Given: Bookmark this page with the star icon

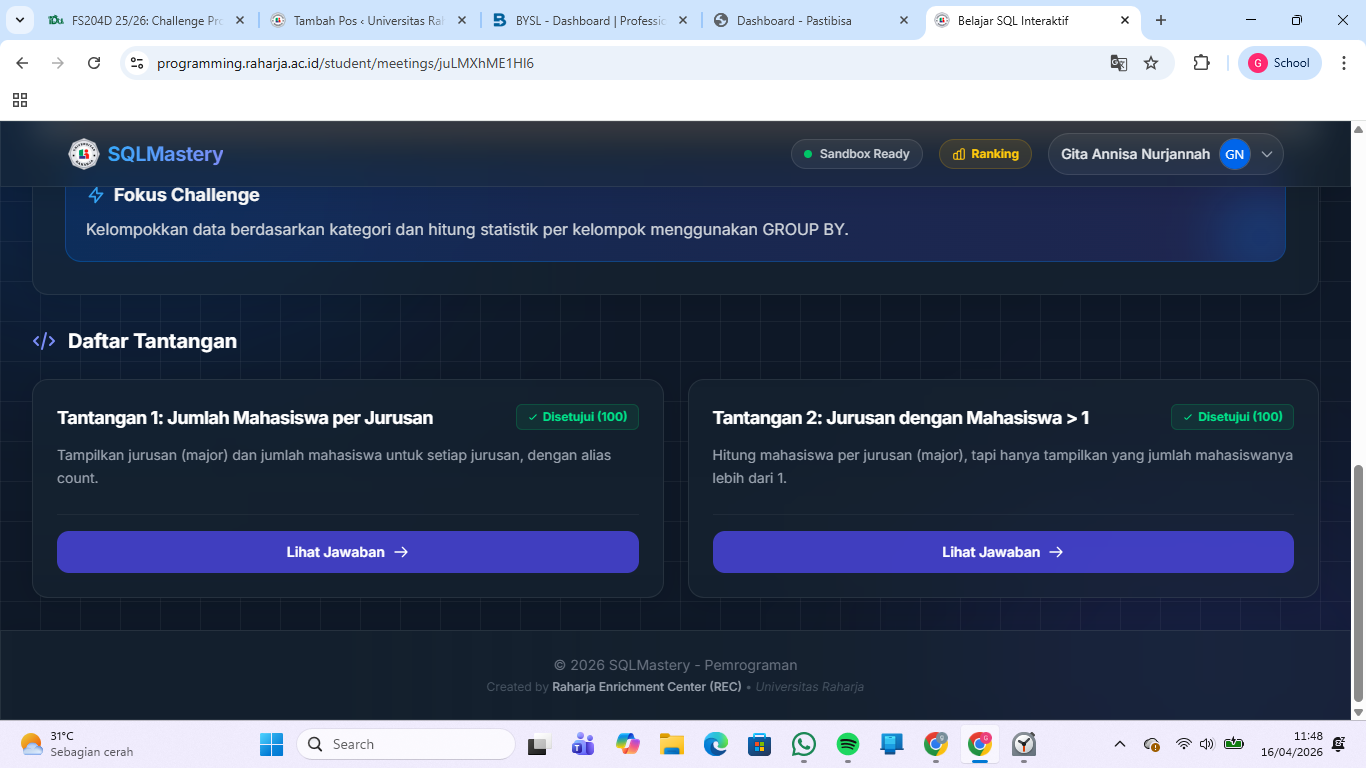Looking at the screenshot, I should [1151, 63].
